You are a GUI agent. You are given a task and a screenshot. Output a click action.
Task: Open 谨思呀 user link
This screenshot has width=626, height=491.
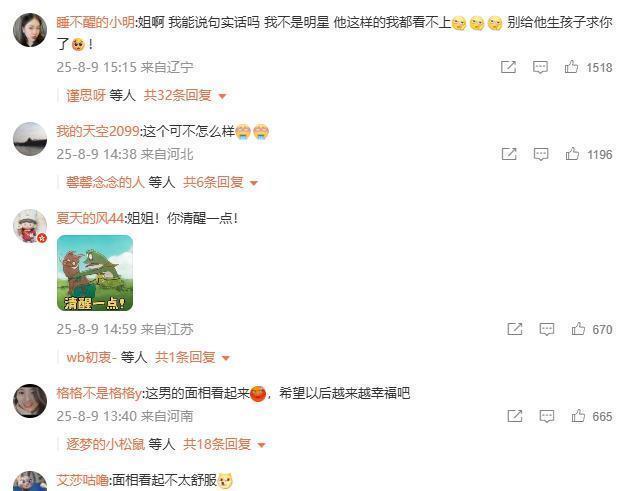point(86,95)
